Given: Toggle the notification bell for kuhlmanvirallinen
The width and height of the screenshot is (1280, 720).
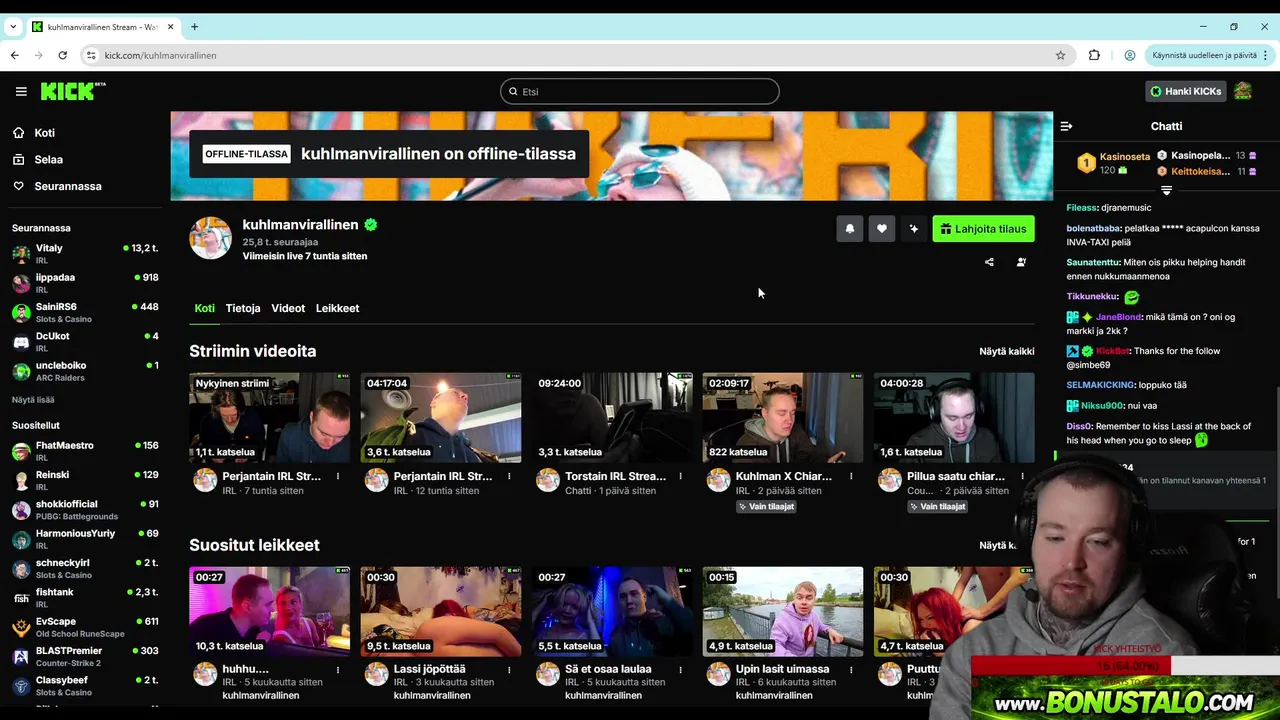Looking at the screenshot, I should click(x=850, y=229).
